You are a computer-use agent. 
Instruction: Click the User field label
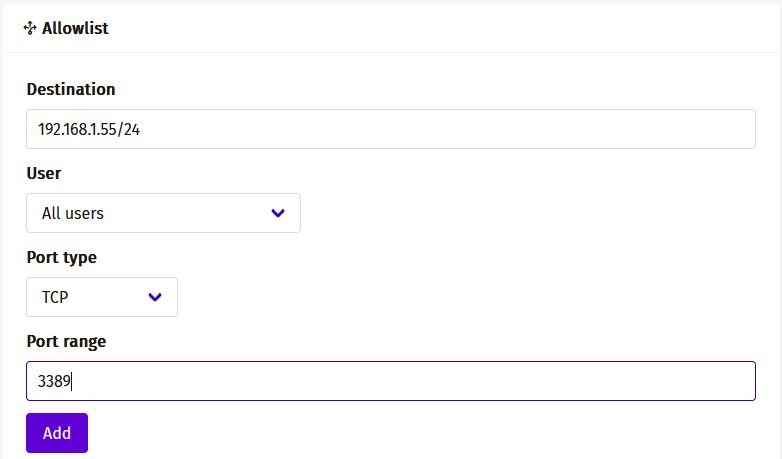point(44,173)
